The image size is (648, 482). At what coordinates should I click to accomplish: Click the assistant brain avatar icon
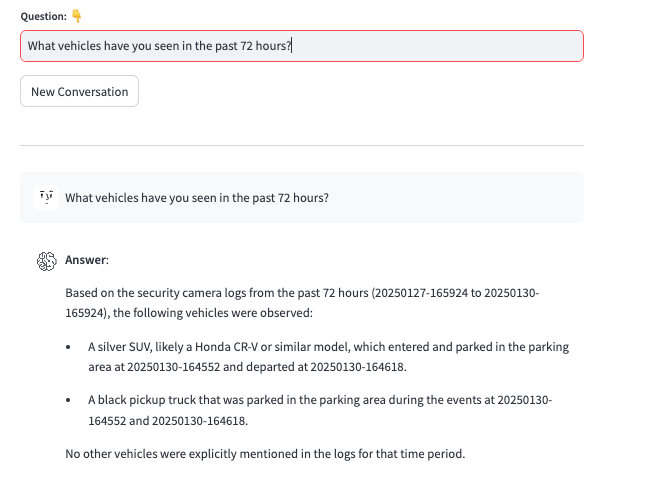pyautogui.click(x=46, y=261)
